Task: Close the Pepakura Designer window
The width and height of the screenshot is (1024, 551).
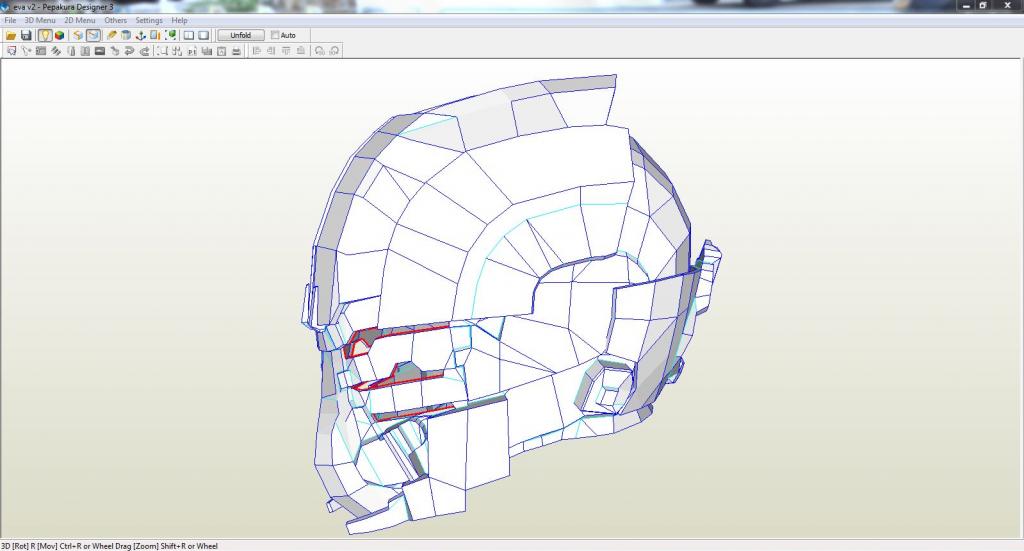Action: [x=1008, y=6]
